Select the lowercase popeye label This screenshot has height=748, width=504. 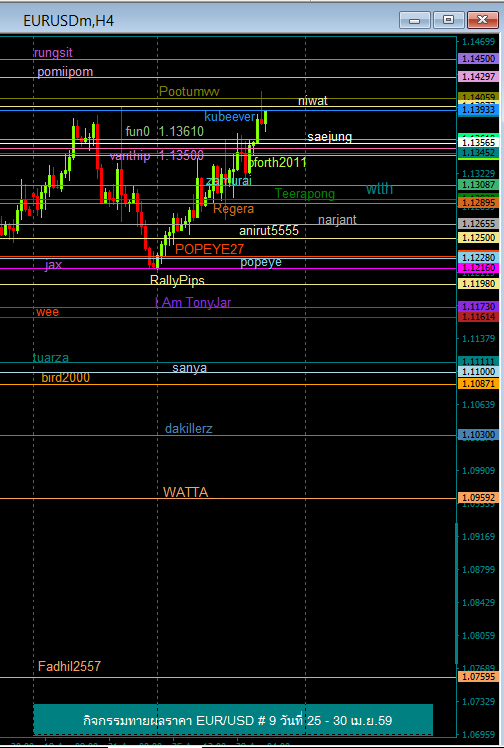(x=261, y=262)
